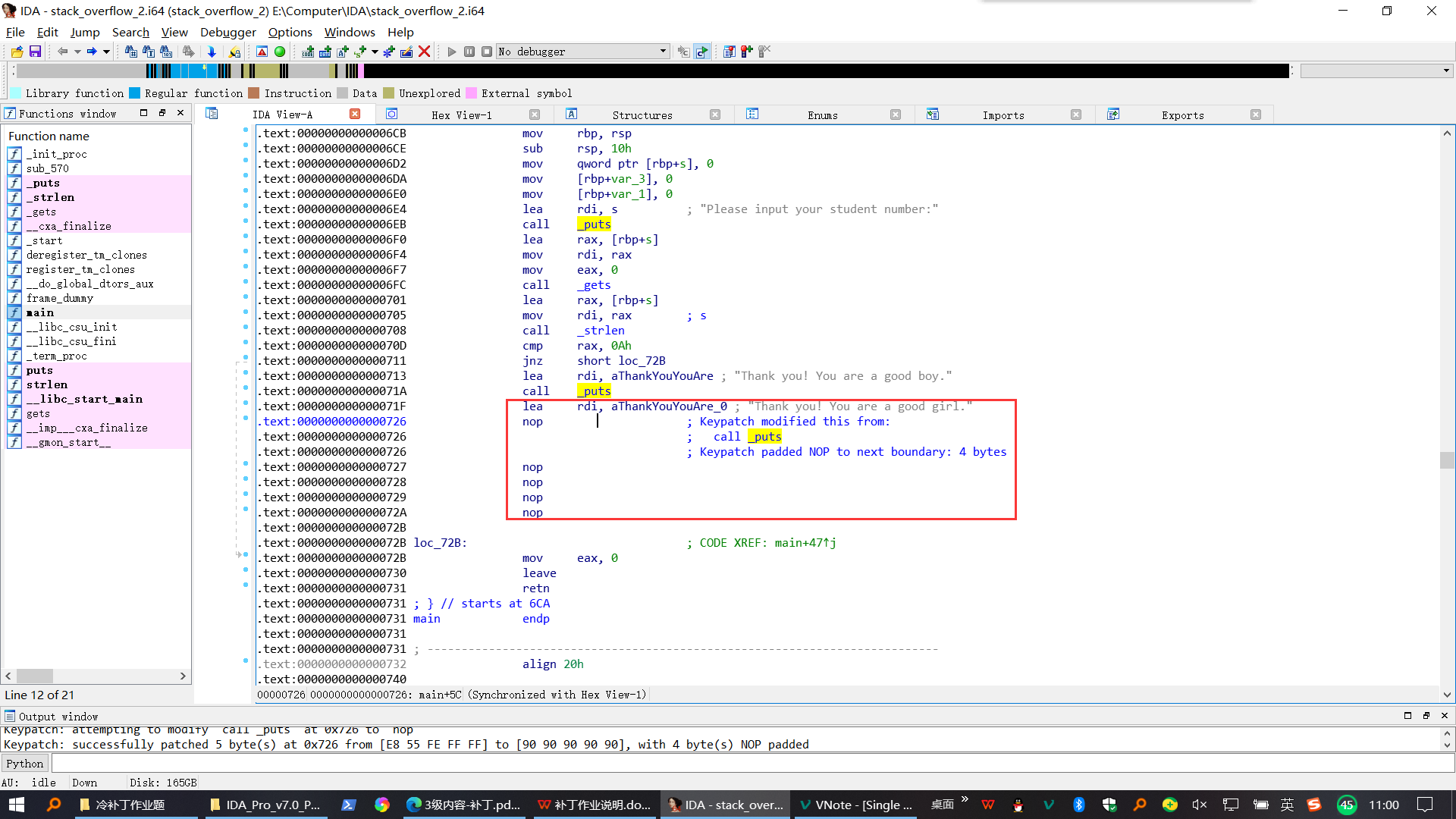Switch to the Hex View-1 tab
Viewport: 1456px width, 819px height.
(461, 115)
